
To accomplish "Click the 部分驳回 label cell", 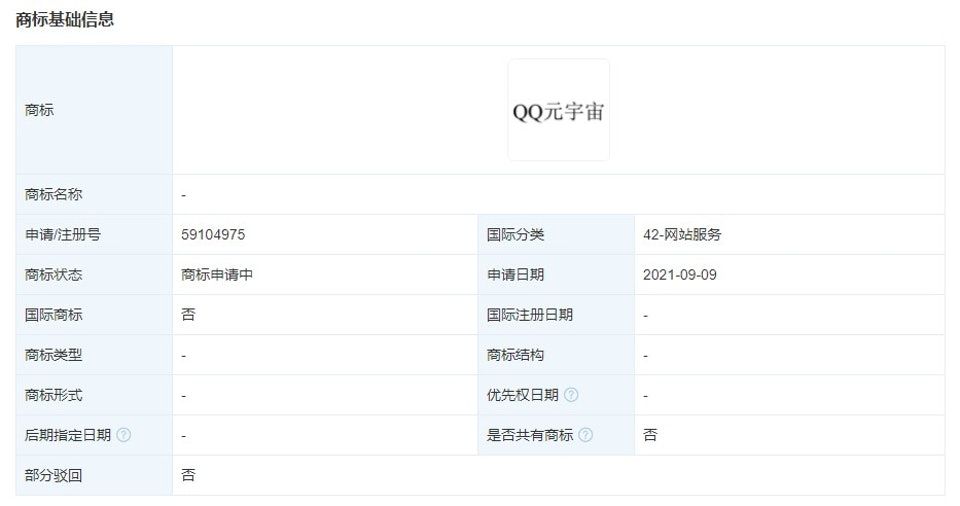I will (x=54, y=475).
